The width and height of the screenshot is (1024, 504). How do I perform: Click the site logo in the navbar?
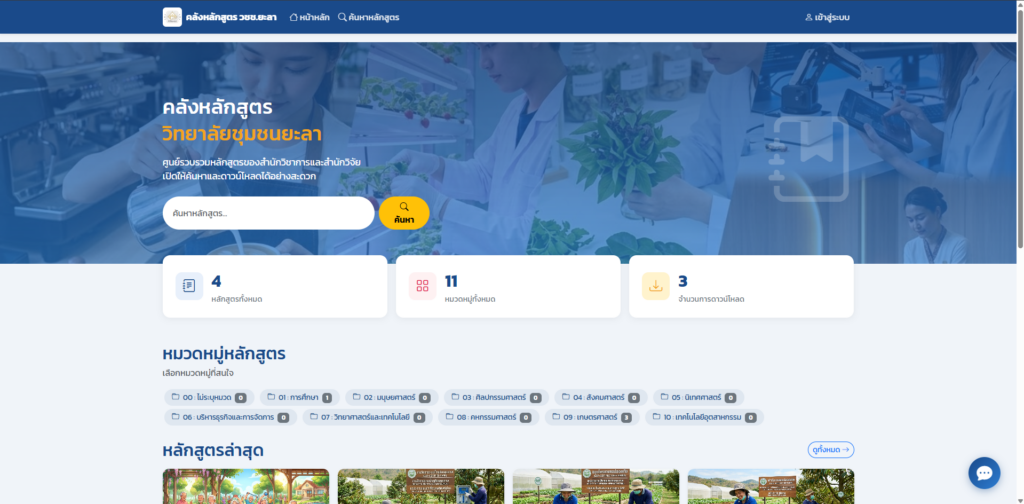(172, 17)
